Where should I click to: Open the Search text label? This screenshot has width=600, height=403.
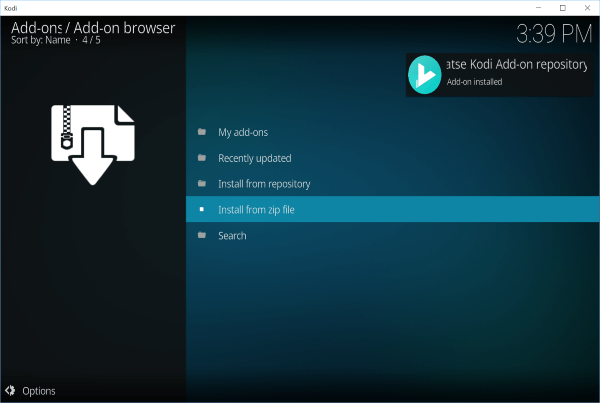[x=232, y=236]
